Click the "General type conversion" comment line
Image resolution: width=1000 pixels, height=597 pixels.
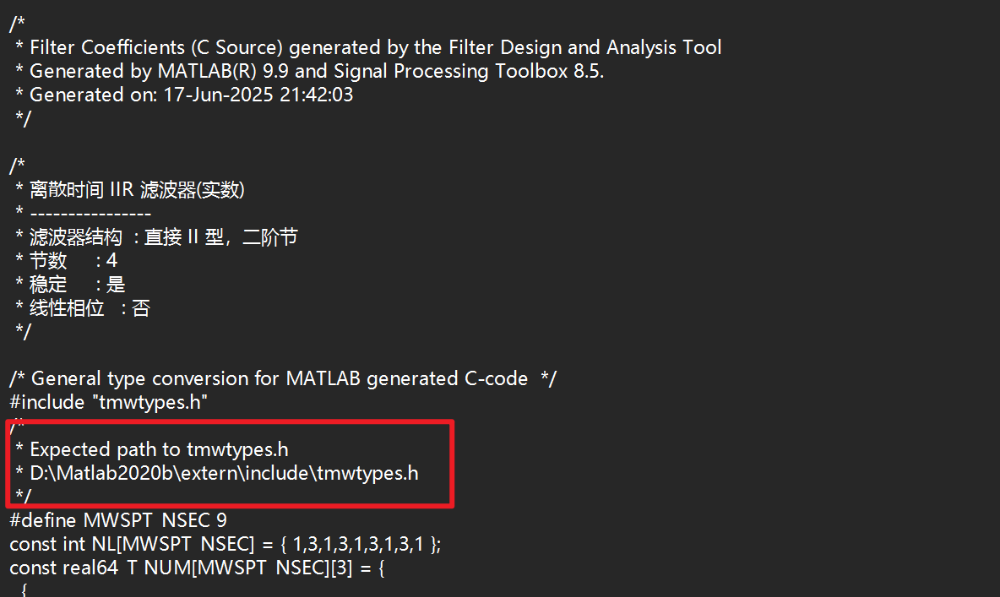tap(283, 379)
